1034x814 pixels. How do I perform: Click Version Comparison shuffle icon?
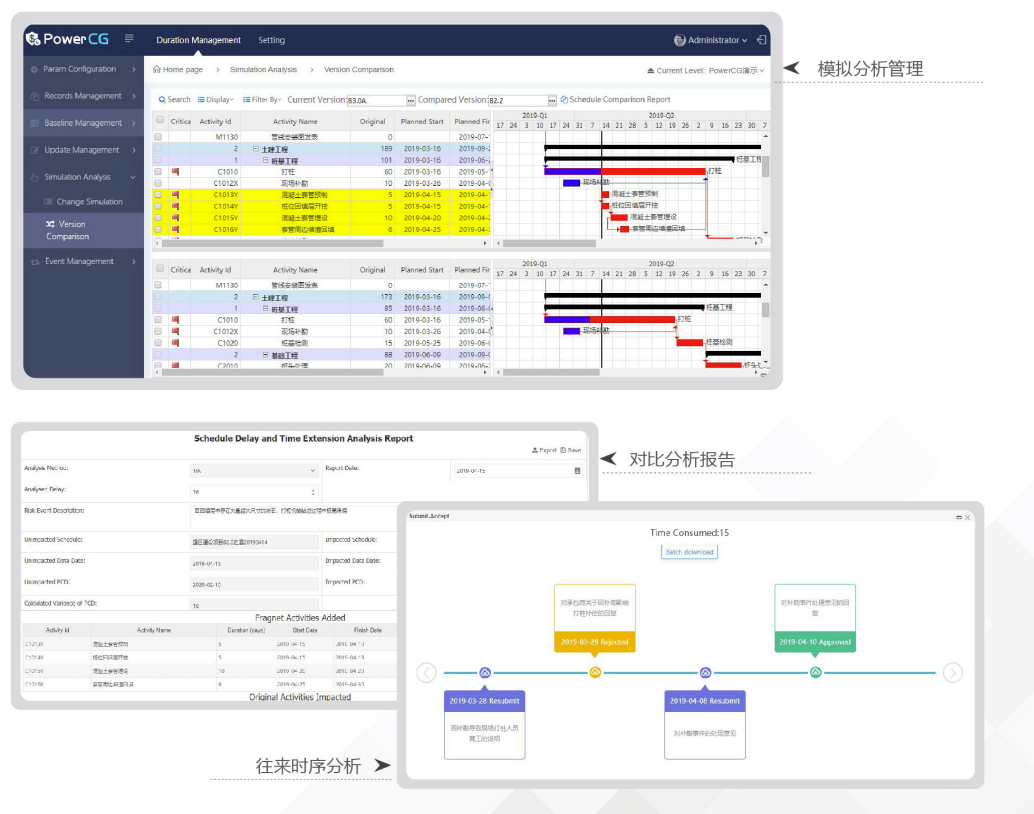[x=51, y=224]
